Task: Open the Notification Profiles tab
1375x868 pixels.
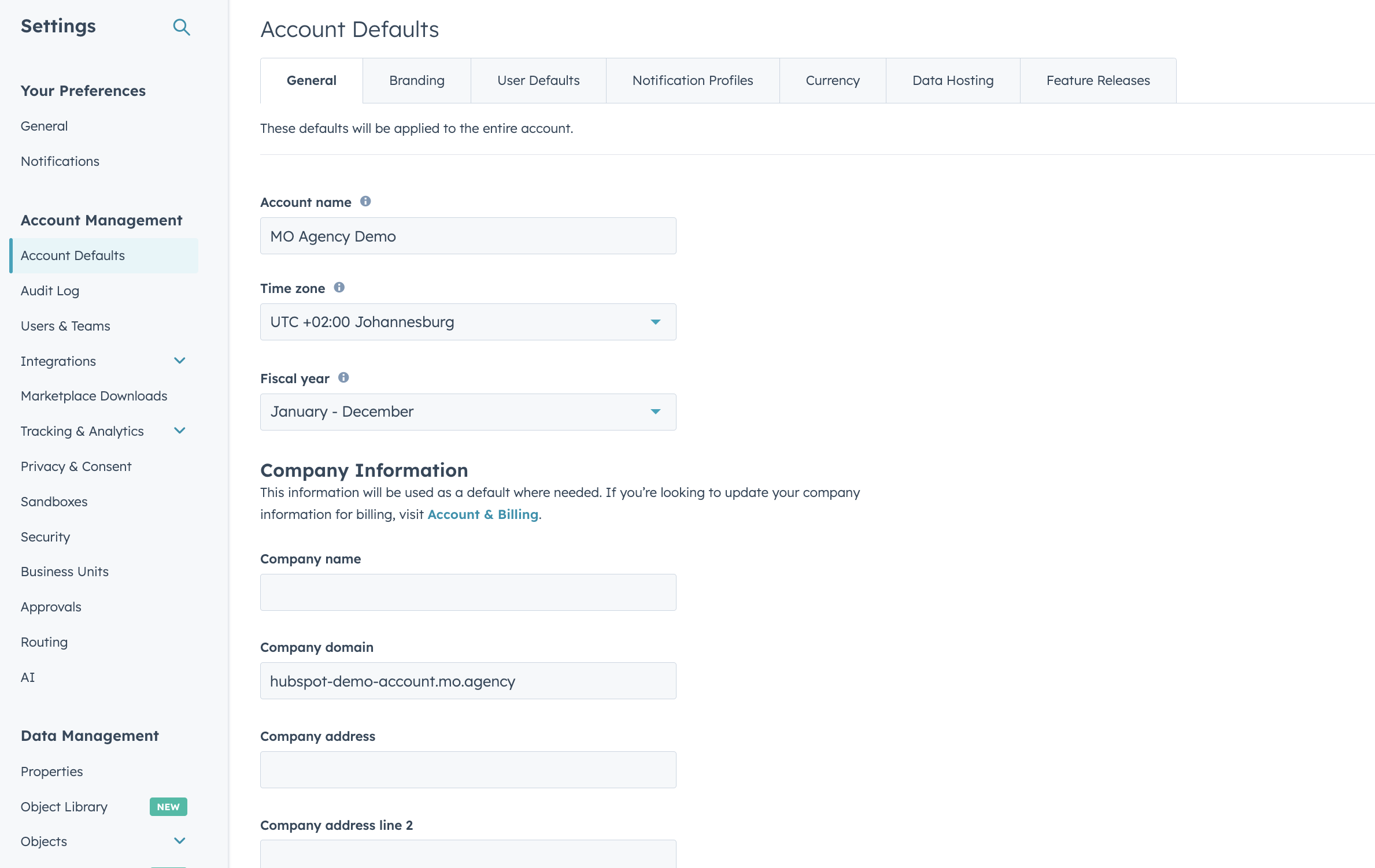Action: pos(692,80)
